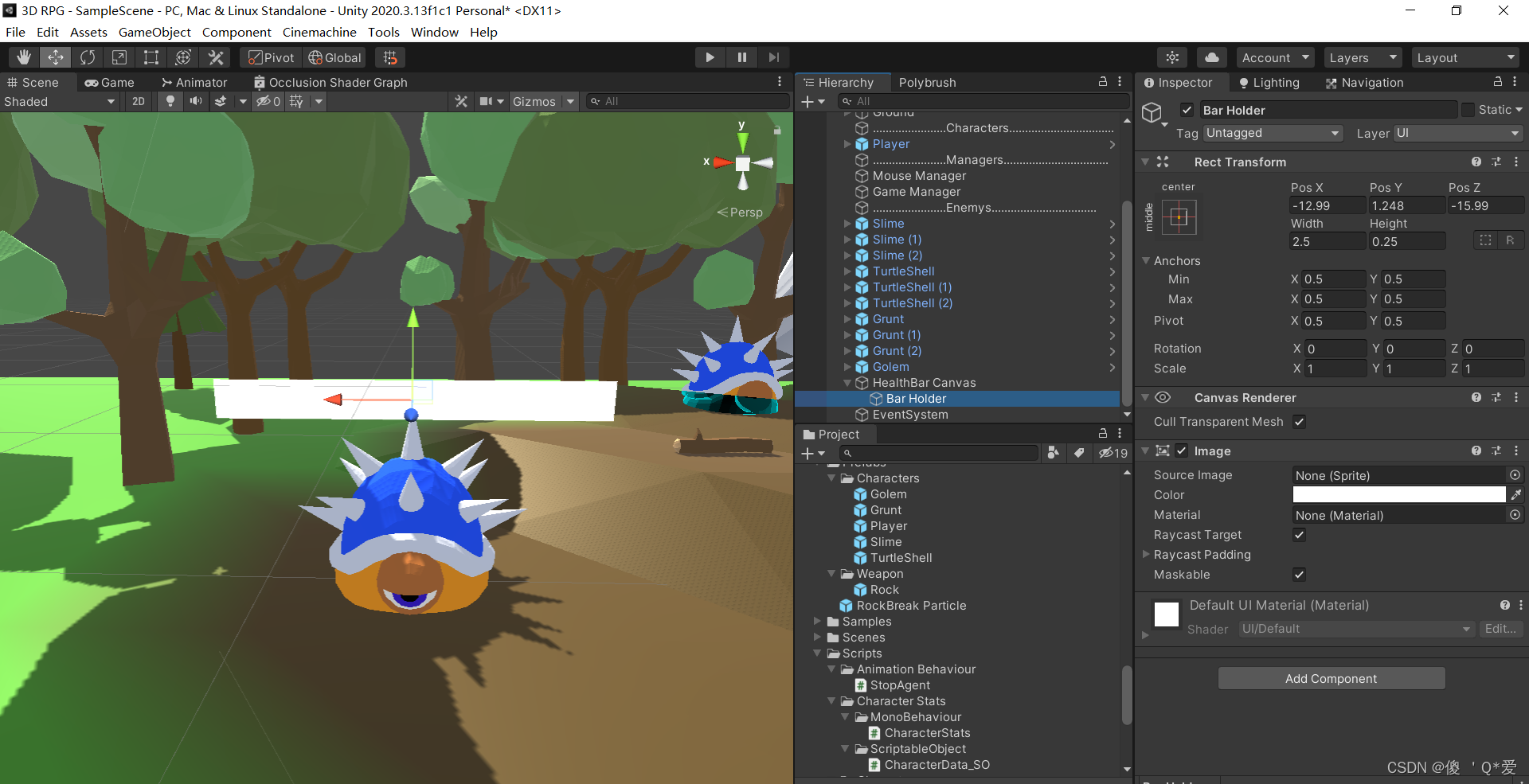Click the Add Component button
Viewport: 1529px width, 784px height.
(1331, 678)
